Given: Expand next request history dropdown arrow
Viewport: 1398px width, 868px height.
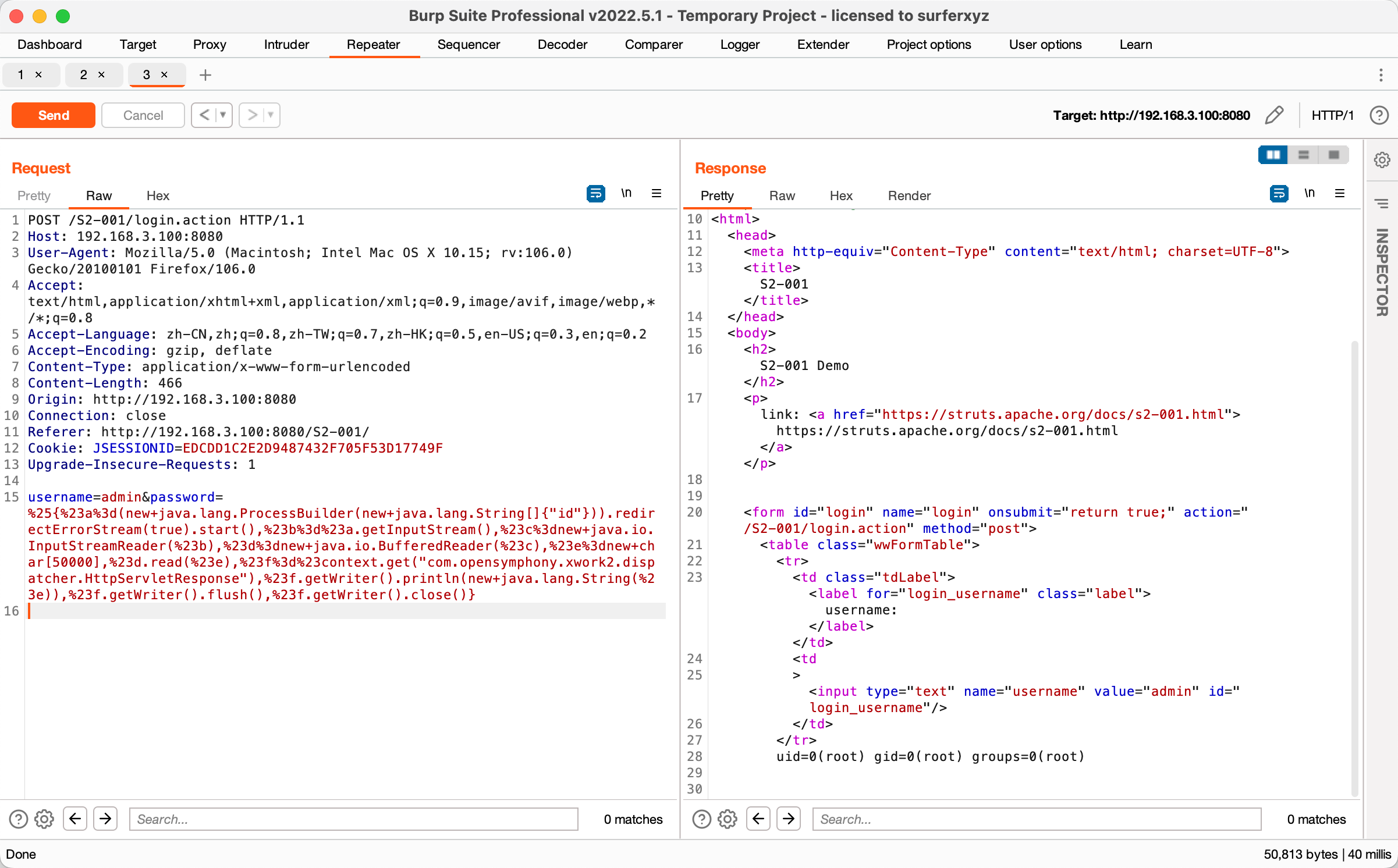Looking at the screenshot, I should (271, 115).
